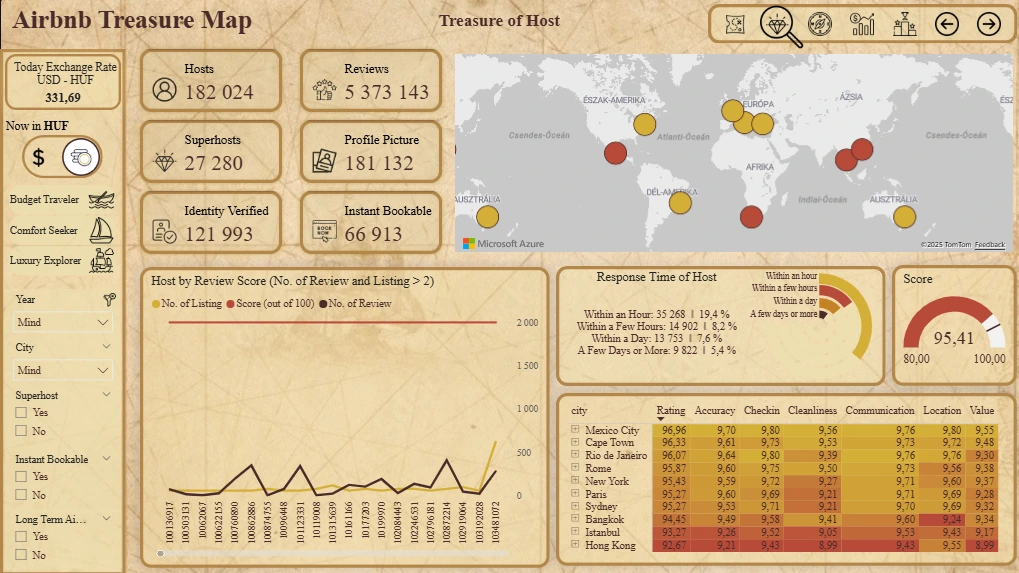This screenshot has height=573, width=1019.
Task: Check Yes under Long Term filter
Action: click(22, 537)
